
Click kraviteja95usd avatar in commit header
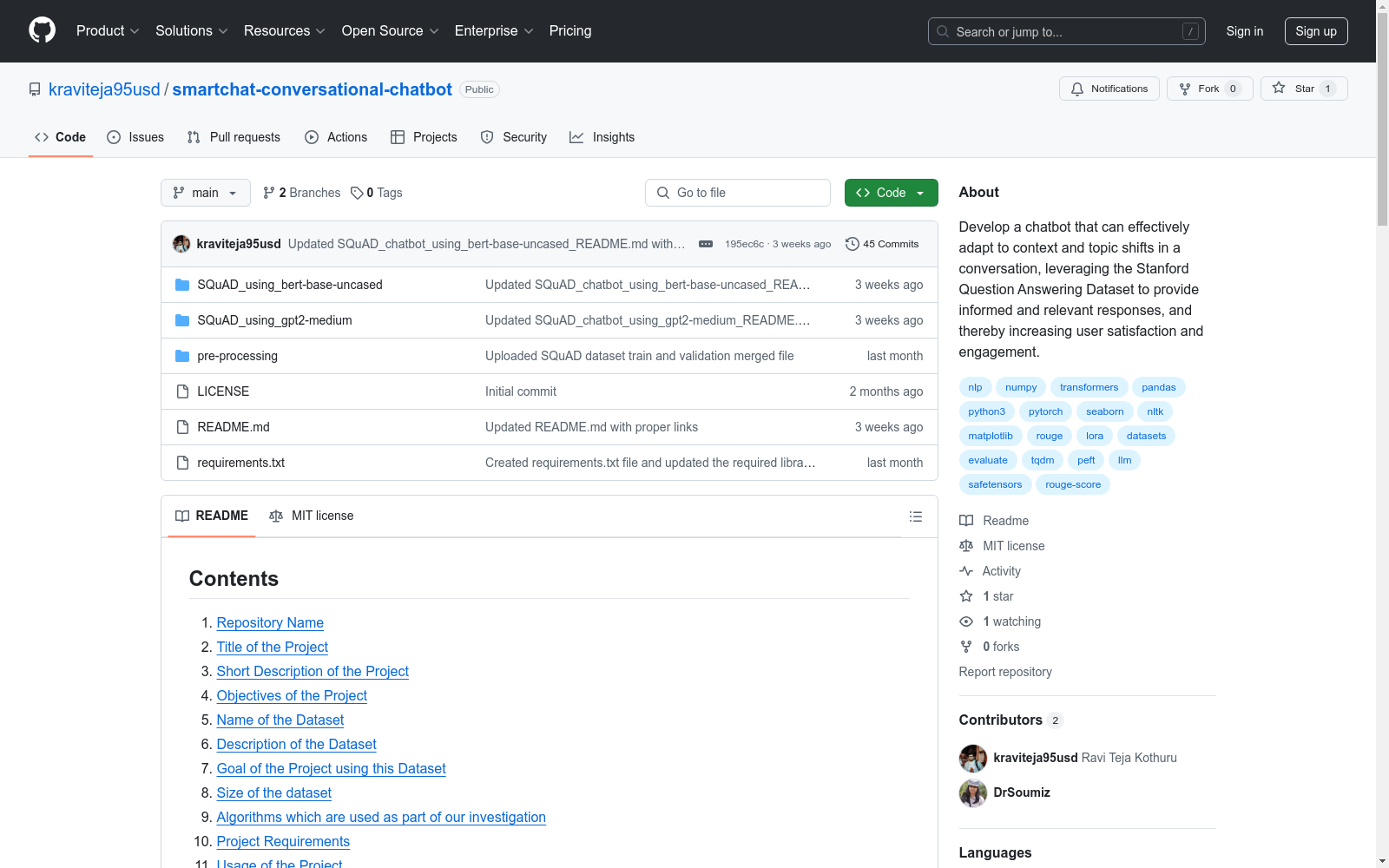181,244
